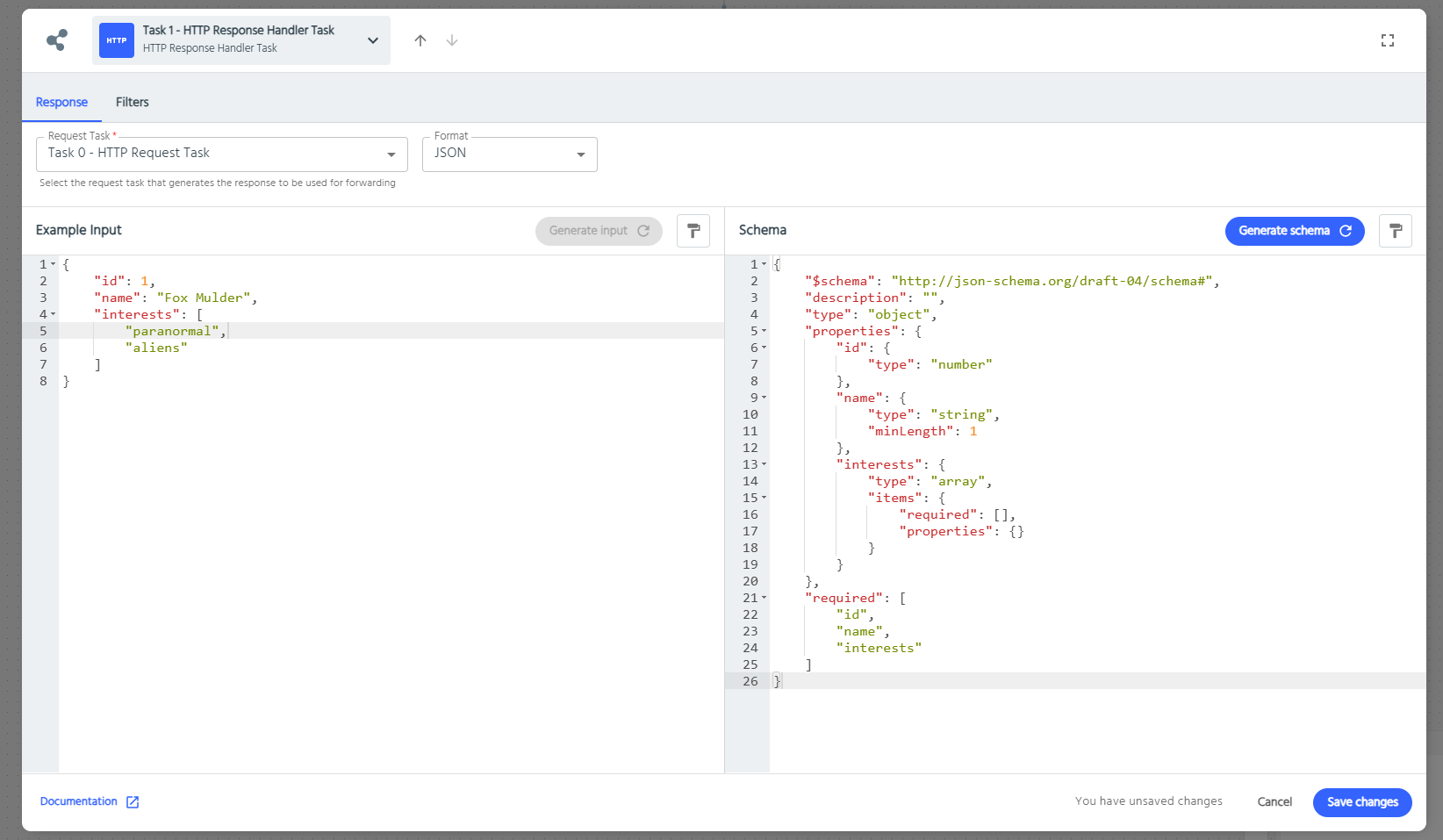Click the "Fox Mulder" value in Example Input
Image resolution: width=1443 pixels, height=840 pixels.
pyautogui.click(x=204, y=298)
